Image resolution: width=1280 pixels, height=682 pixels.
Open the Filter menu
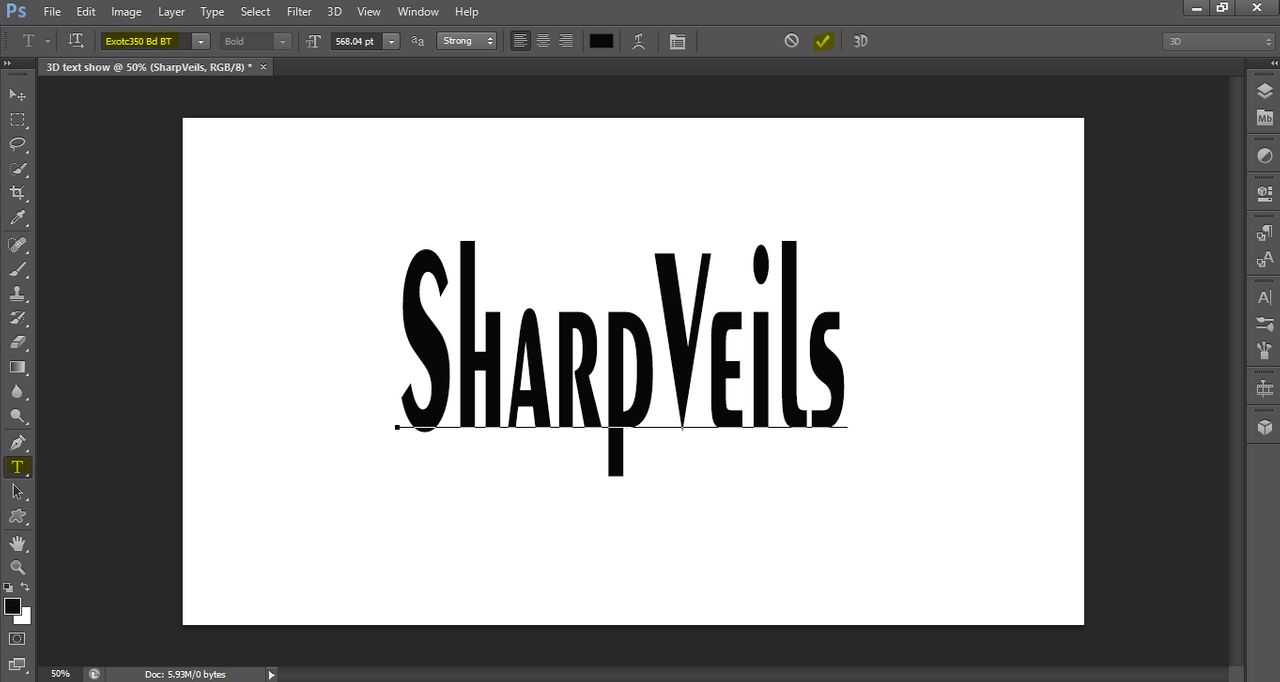299,11
